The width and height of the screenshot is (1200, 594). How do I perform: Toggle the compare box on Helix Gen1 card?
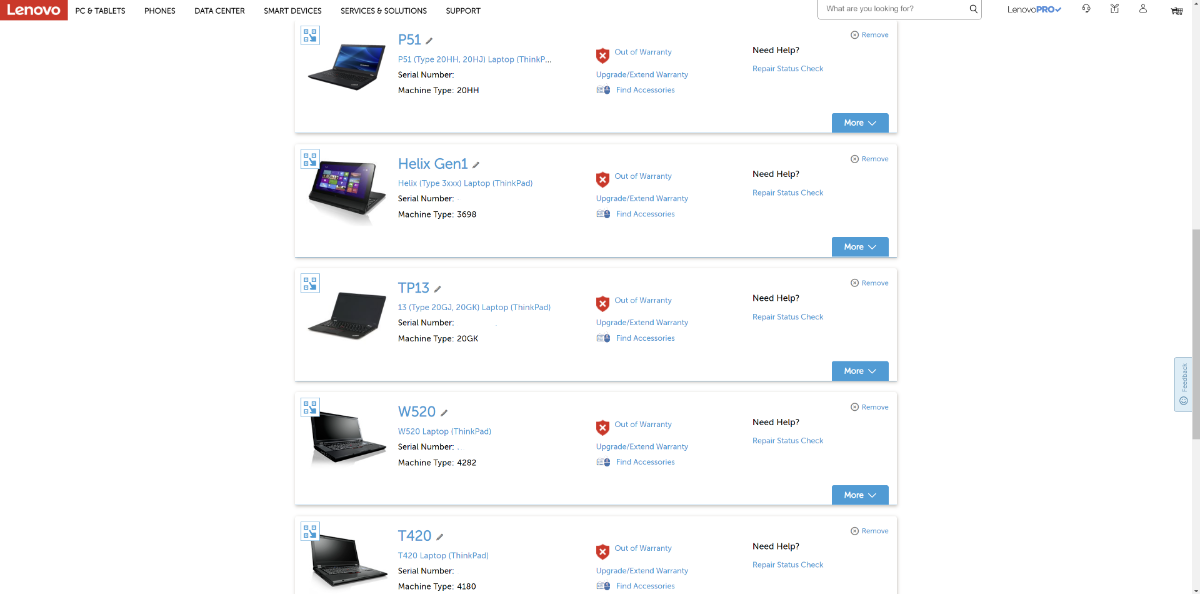[x=310, y=159]
